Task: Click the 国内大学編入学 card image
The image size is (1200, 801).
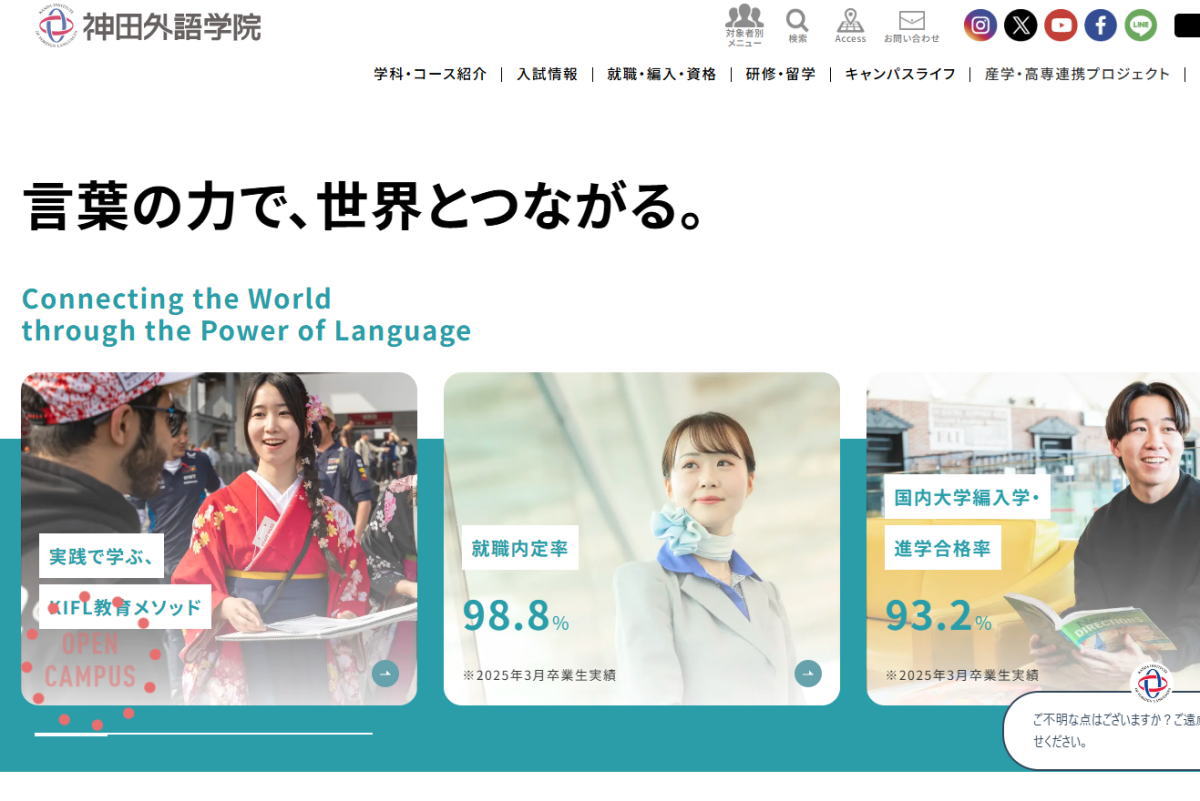Action: coord(1030,530)
